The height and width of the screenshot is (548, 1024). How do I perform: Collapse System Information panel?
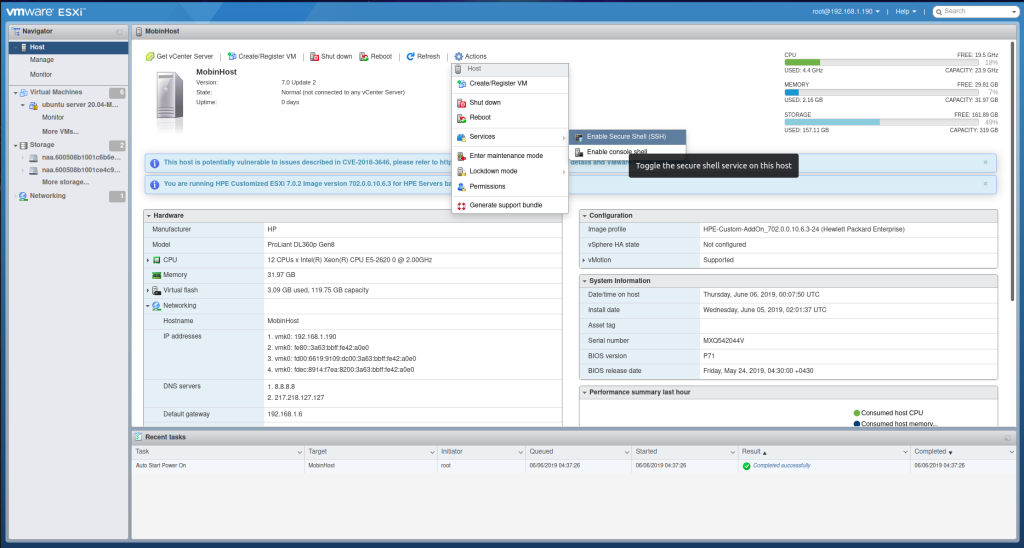click(584, 281)
